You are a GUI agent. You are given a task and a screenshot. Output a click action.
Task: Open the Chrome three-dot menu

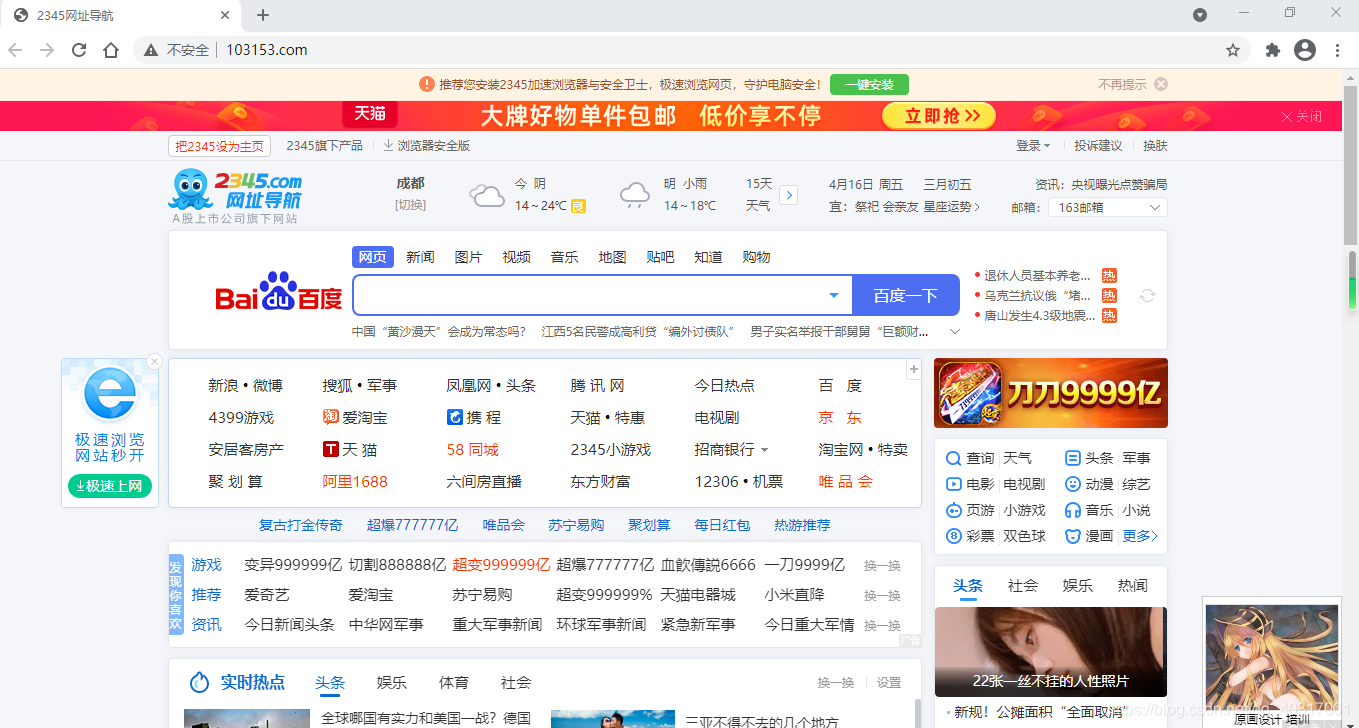[1337, 50]
